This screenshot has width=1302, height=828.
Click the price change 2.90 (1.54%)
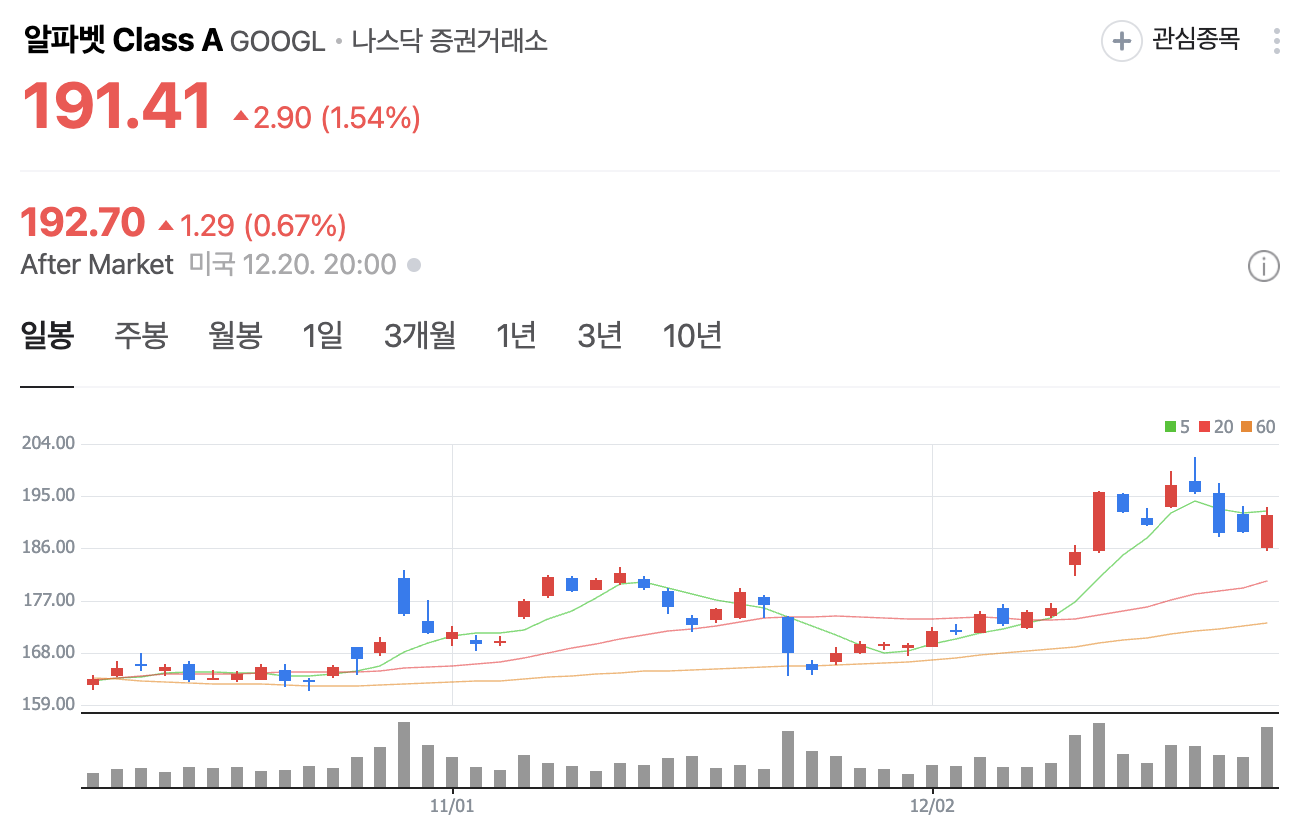(327, 118)
